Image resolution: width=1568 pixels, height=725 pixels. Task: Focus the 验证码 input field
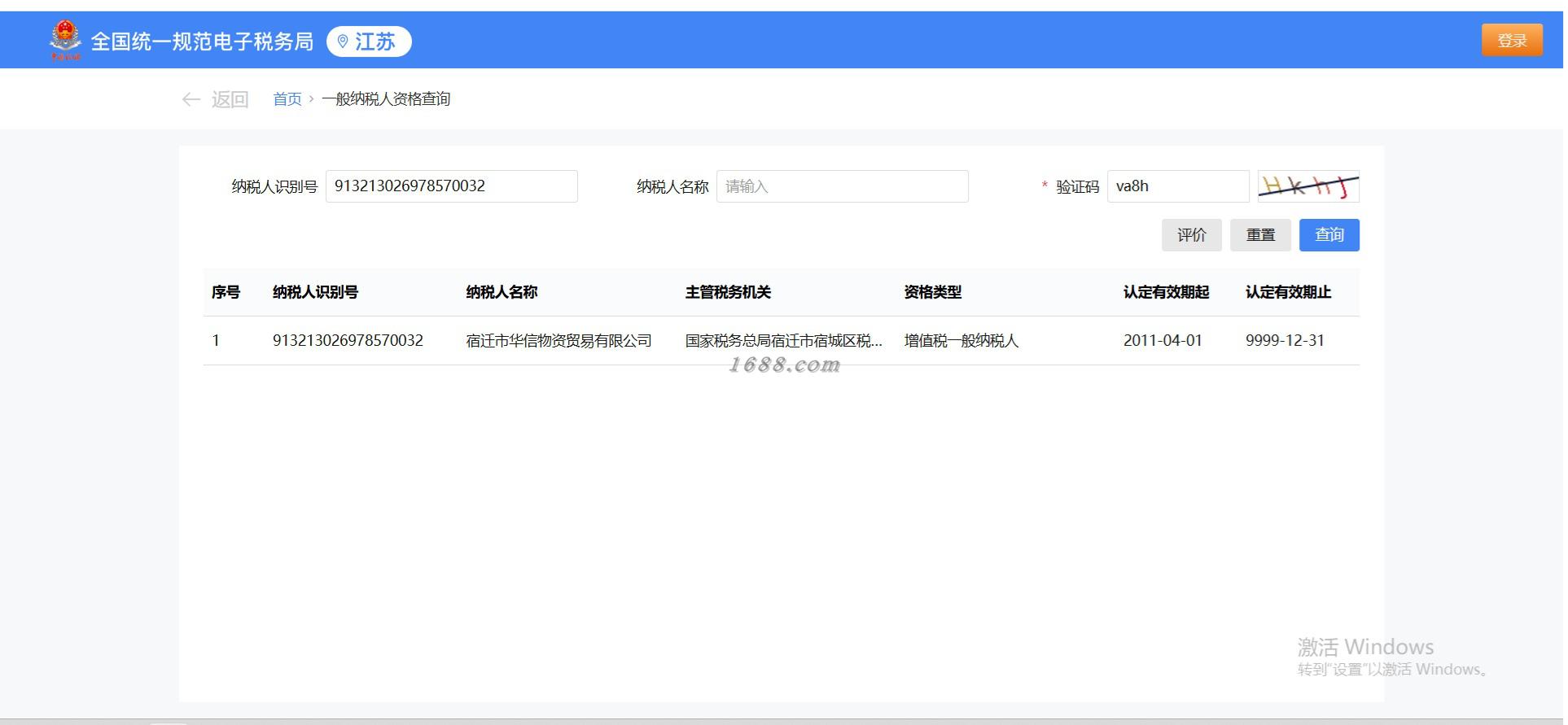pos(1178,186)
